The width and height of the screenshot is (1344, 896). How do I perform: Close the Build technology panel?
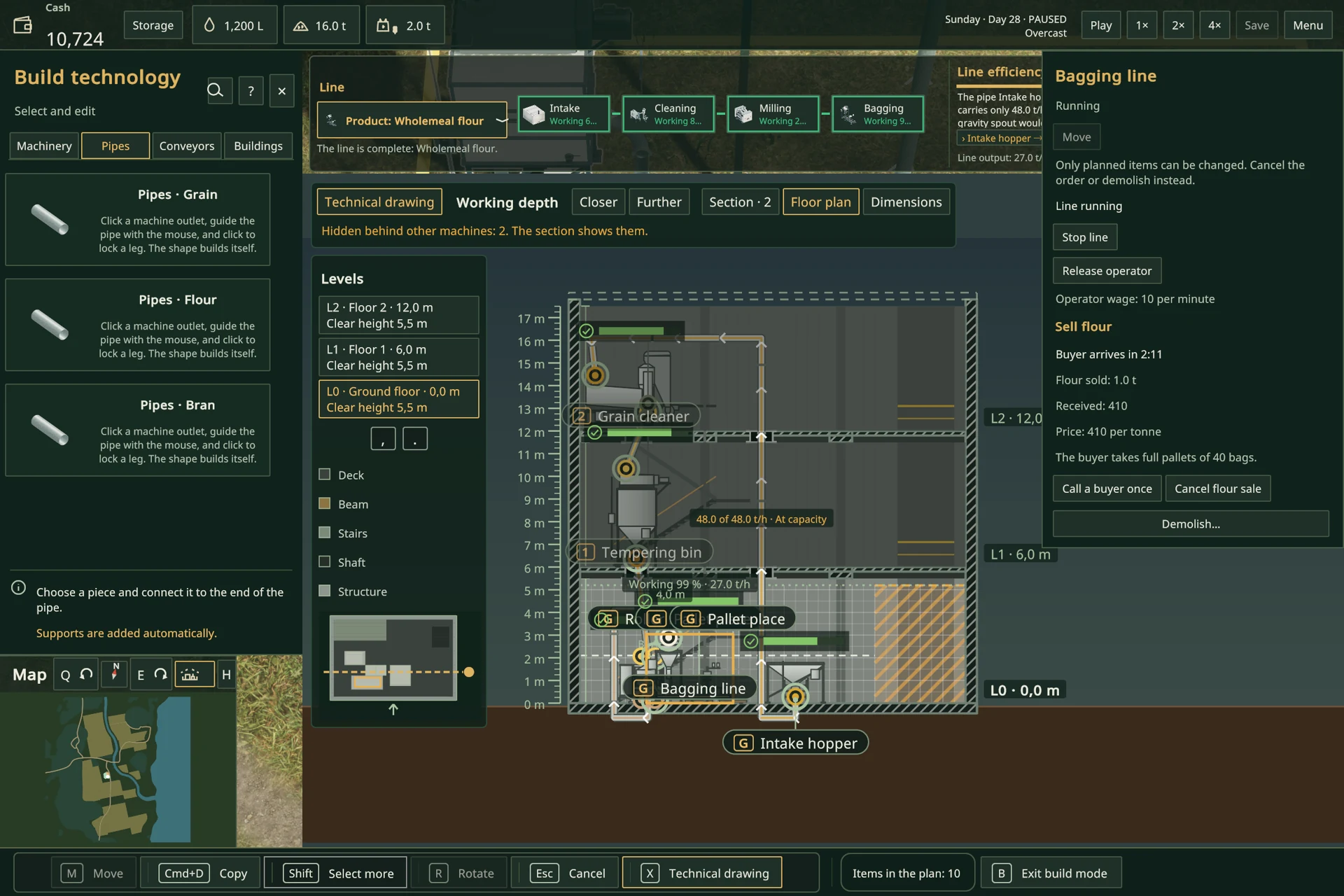[281, 91]
